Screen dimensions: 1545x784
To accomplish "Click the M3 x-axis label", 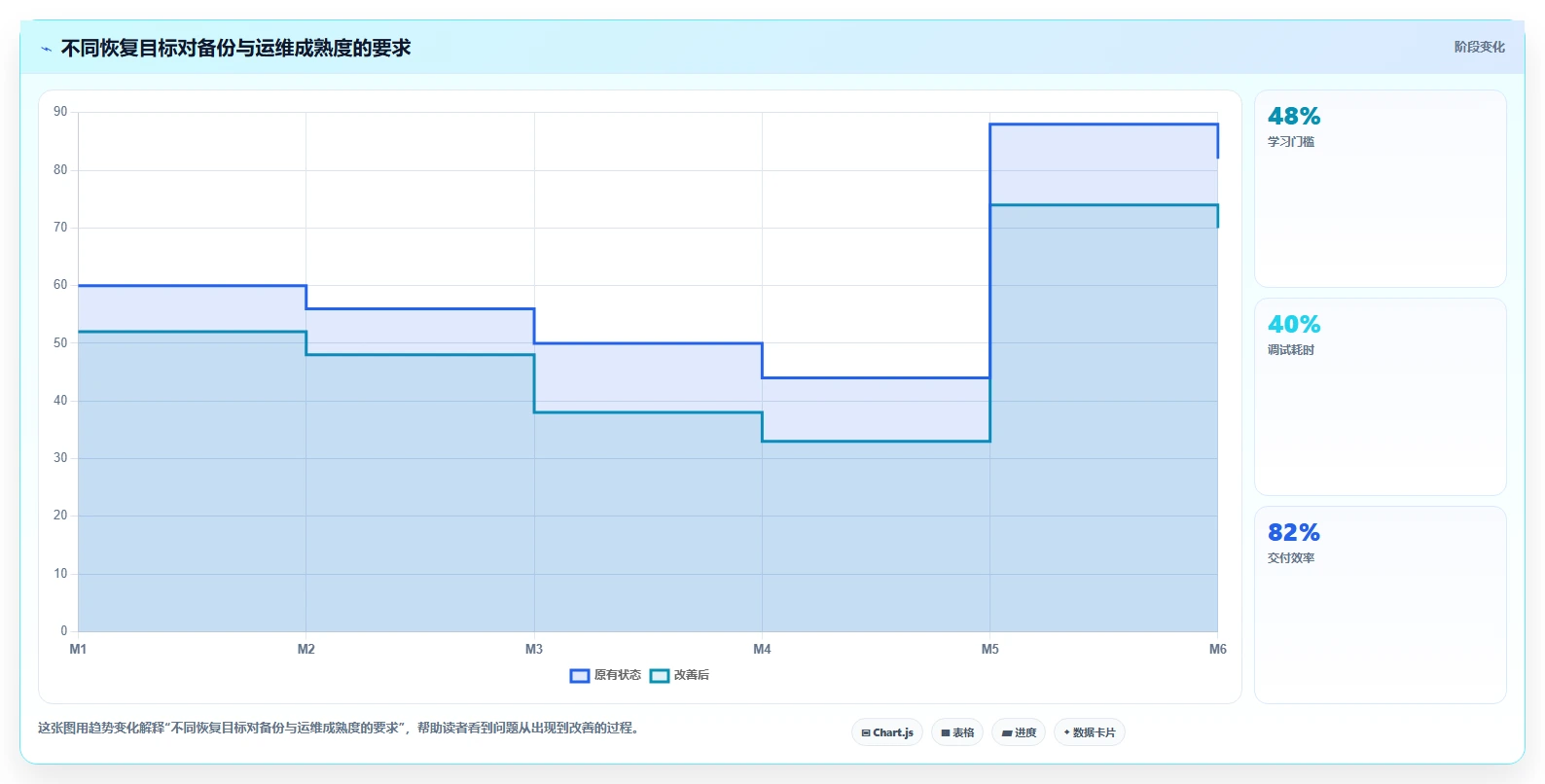I will point(534,649).
